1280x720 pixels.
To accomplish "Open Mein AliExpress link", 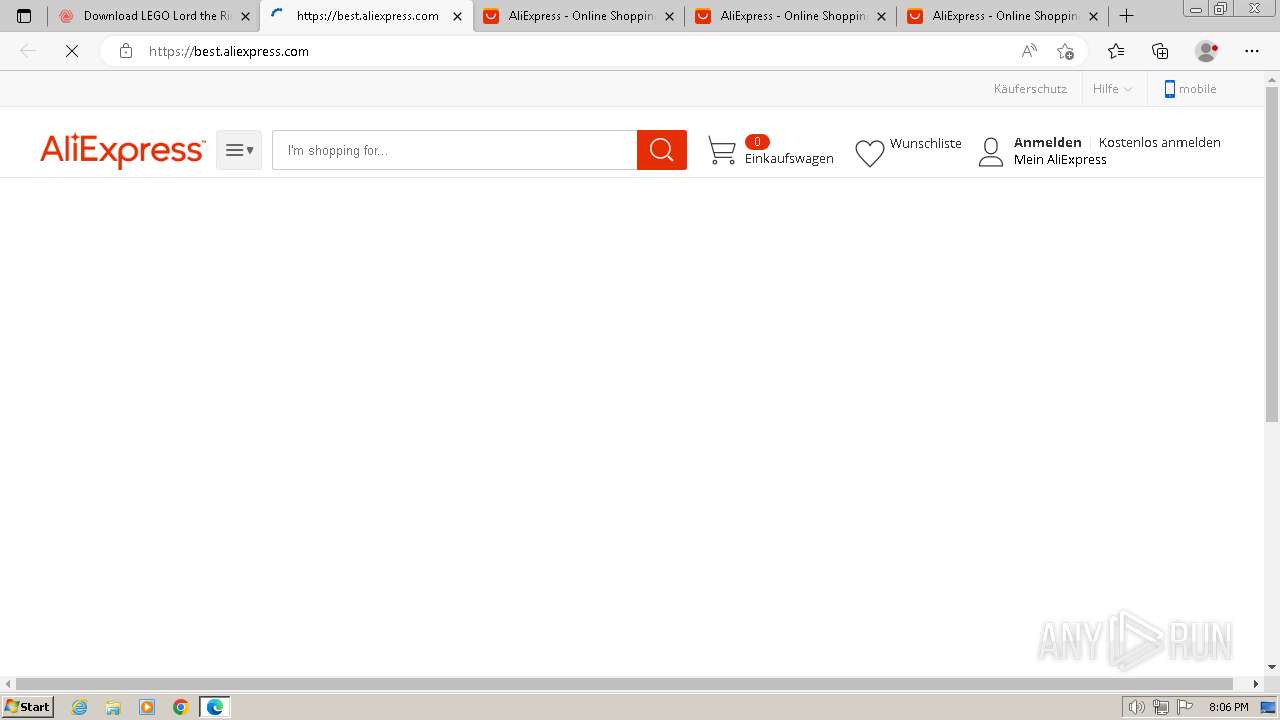I will (x=1060, y=160).
